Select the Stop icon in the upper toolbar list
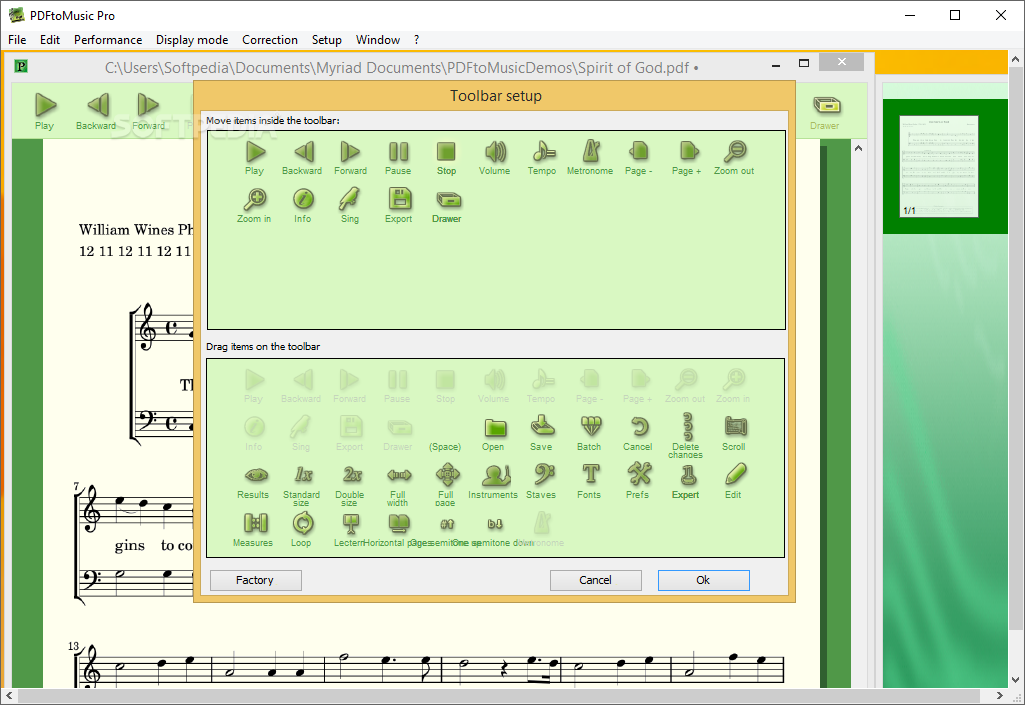1025x705 pixels. coord(446,152)
